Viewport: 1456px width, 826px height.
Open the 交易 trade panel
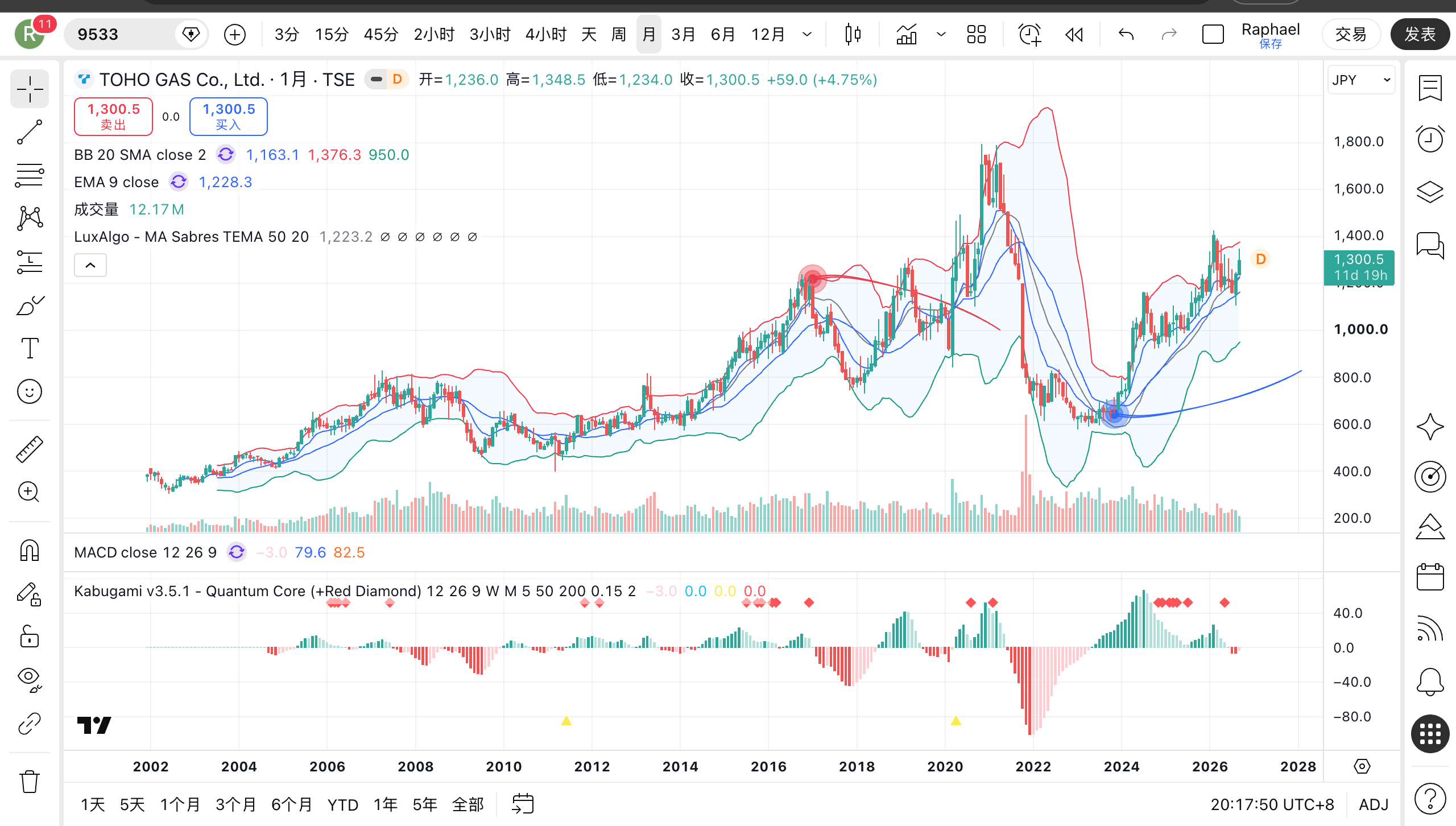(1351, 35)
